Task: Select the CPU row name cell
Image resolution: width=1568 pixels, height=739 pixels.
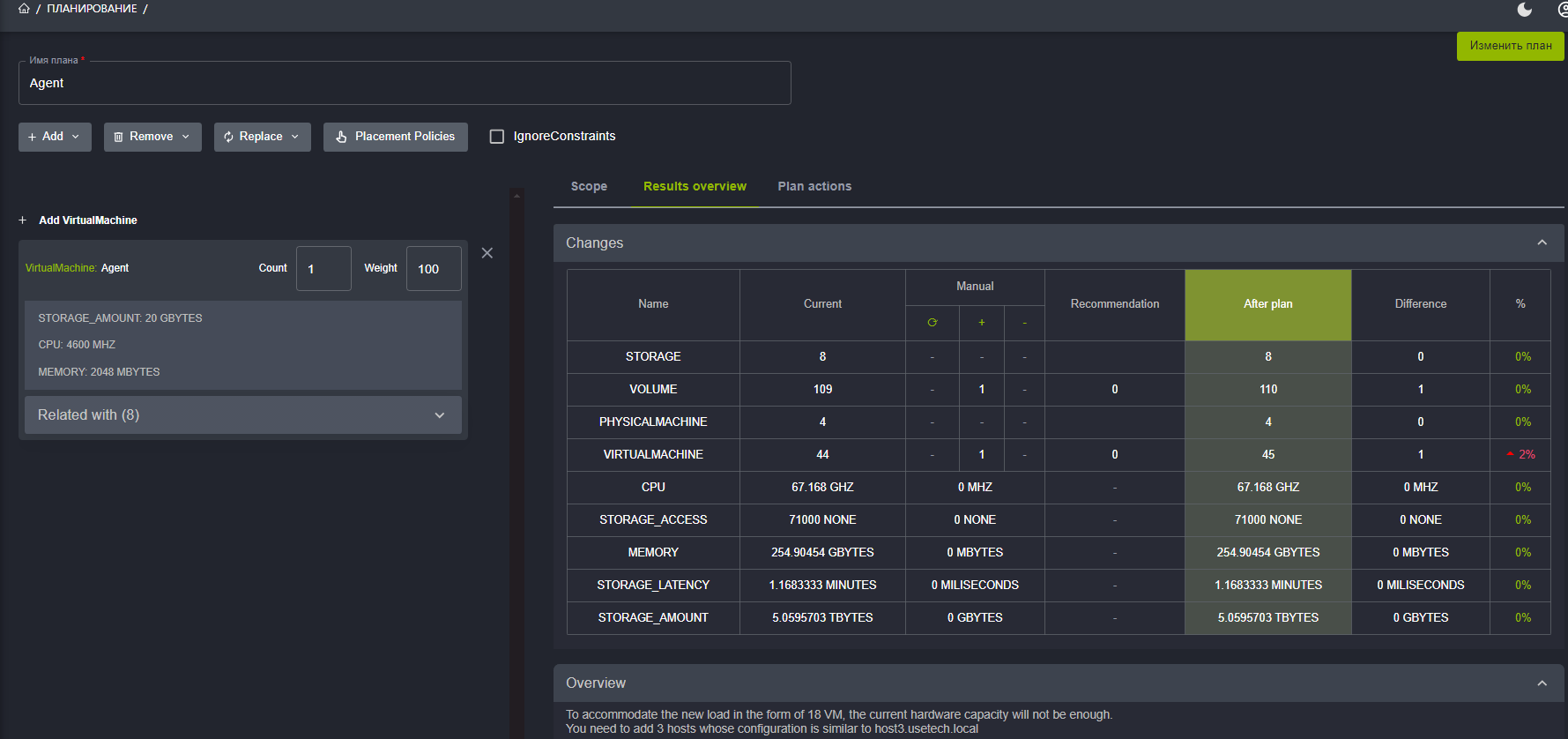Action: click(x=653, y=488)
